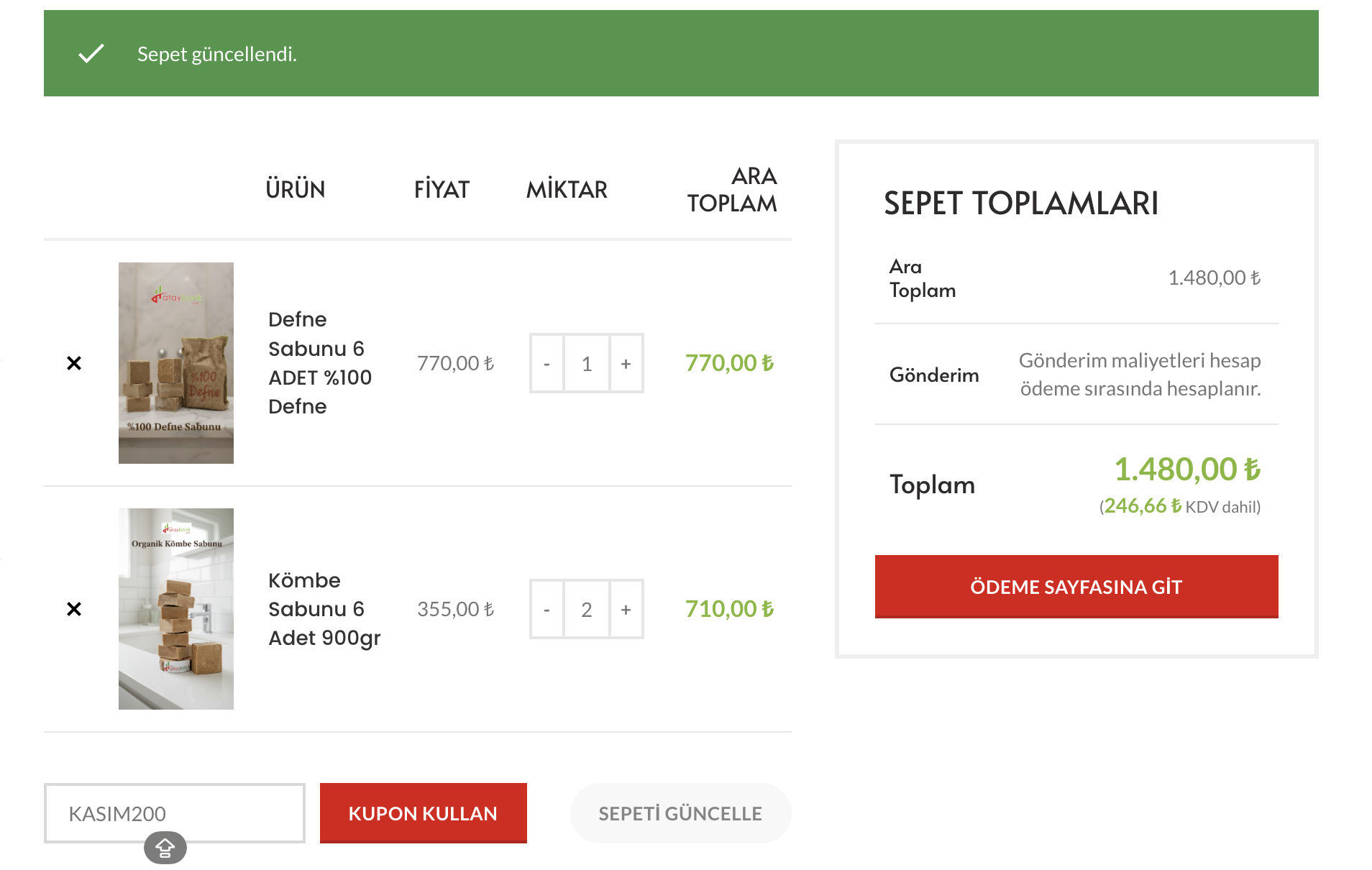
Task: Decrease Defne Sabunu quantity with minus
Action: coord(546,364)
